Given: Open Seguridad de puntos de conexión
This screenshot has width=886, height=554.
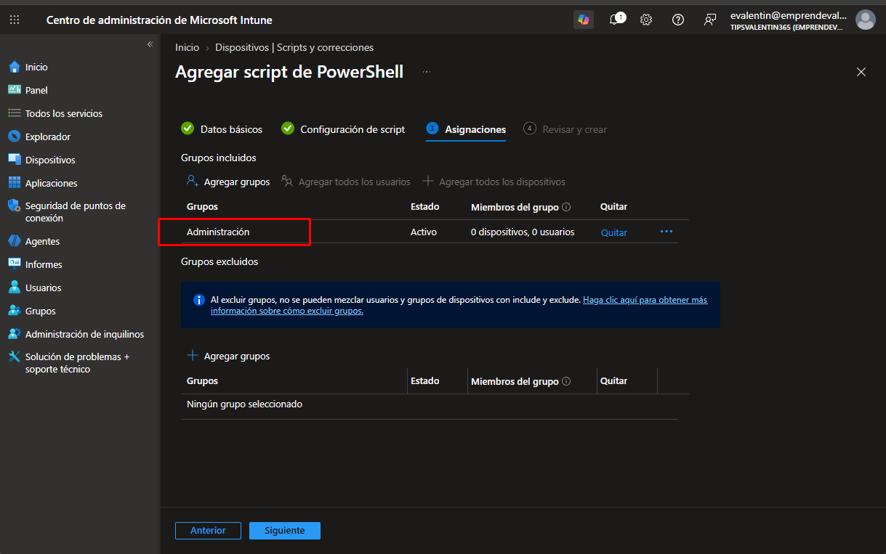Looking at the screenshot, I should tap(75, 211).
